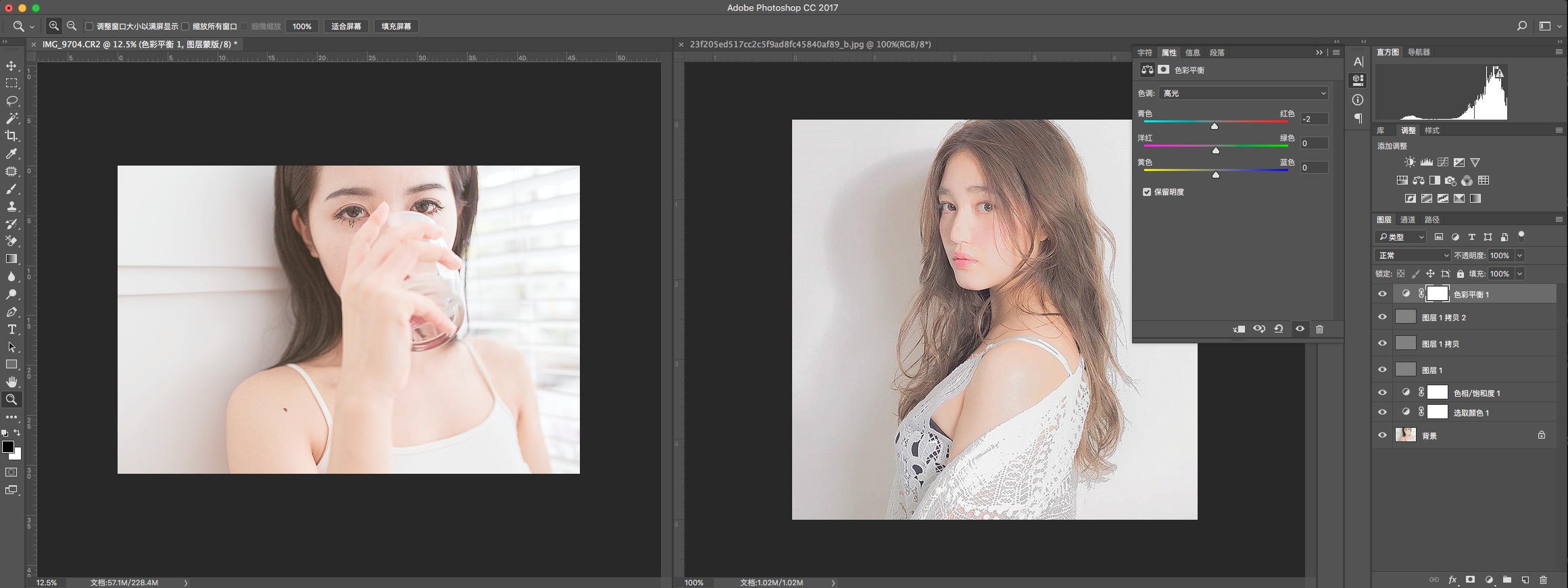Create a new layer group
The width and height of the screenshot is (1568, 588).
click(1507, 580)
